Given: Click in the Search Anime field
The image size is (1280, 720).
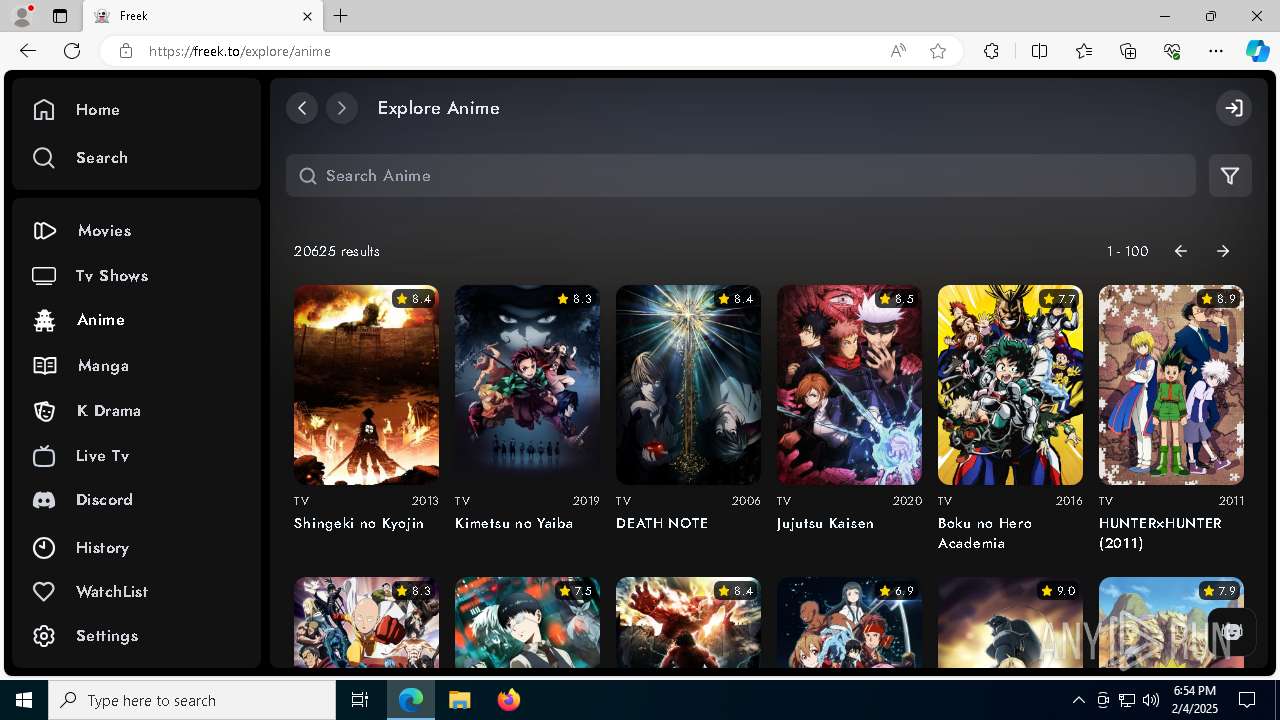Looking at the screenshot, I should coord(741,176).
